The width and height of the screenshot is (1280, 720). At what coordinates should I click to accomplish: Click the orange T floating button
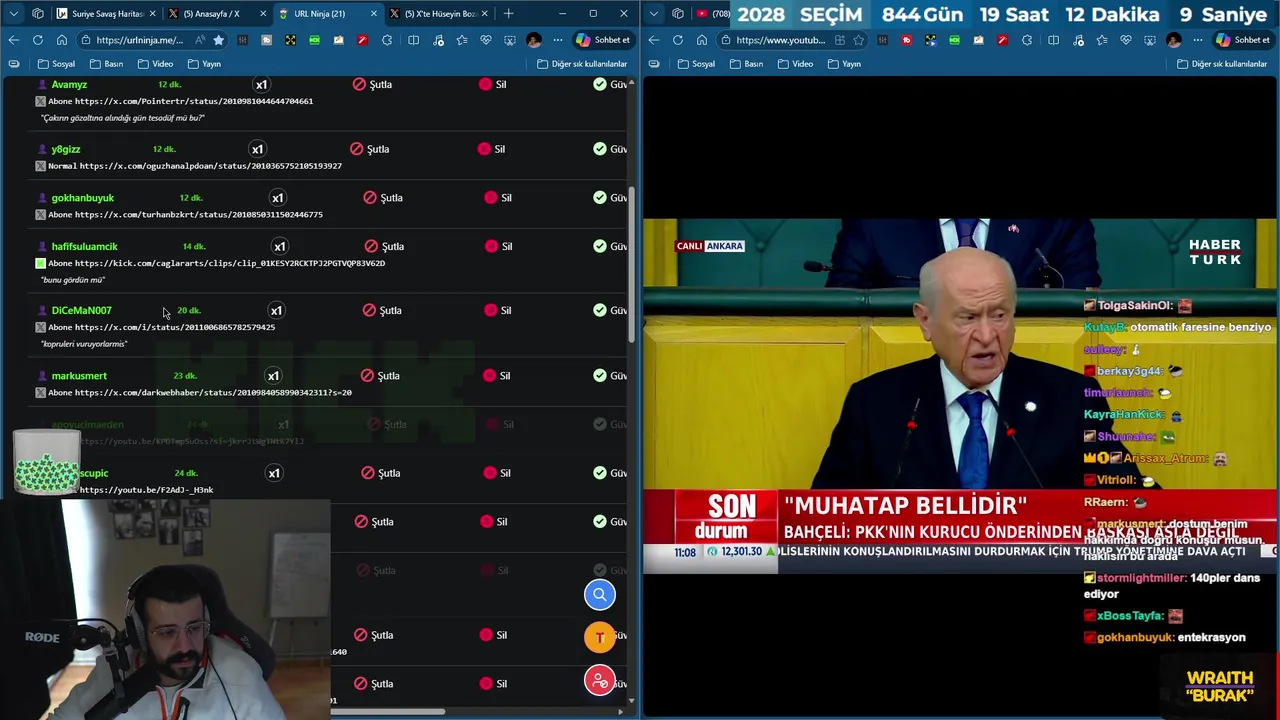[599, 638]
